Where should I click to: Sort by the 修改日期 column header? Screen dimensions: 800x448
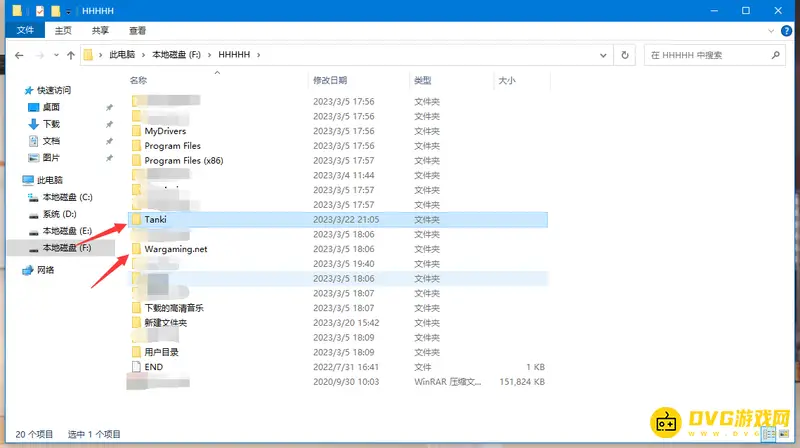330,80
